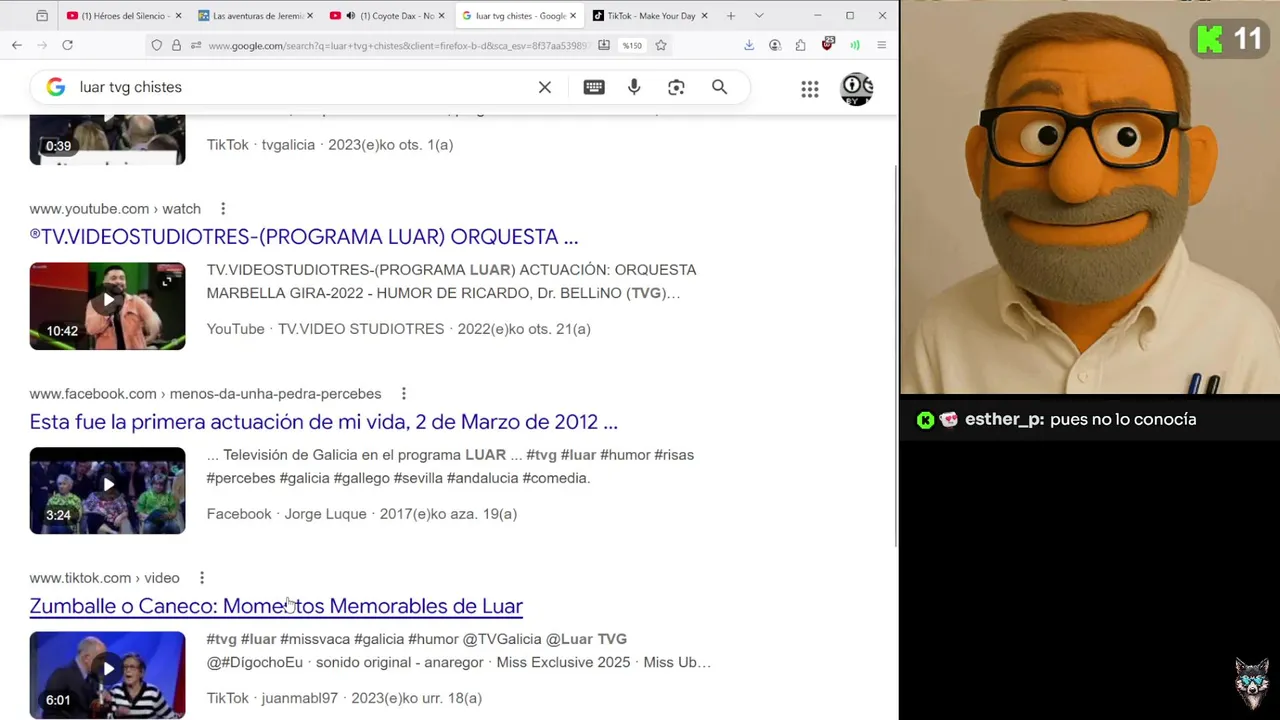Screen dimensions: 1280x720
Task: Open Zumballe o Caneco Momentos Memorables link
Action: 276,606
